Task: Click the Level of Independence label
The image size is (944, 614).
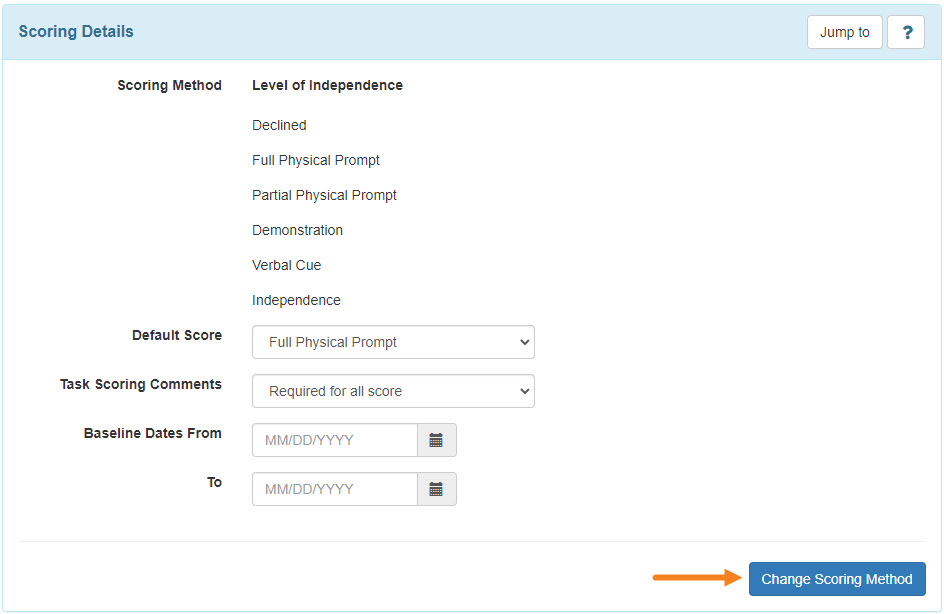Action: click(x=328, y=85)
